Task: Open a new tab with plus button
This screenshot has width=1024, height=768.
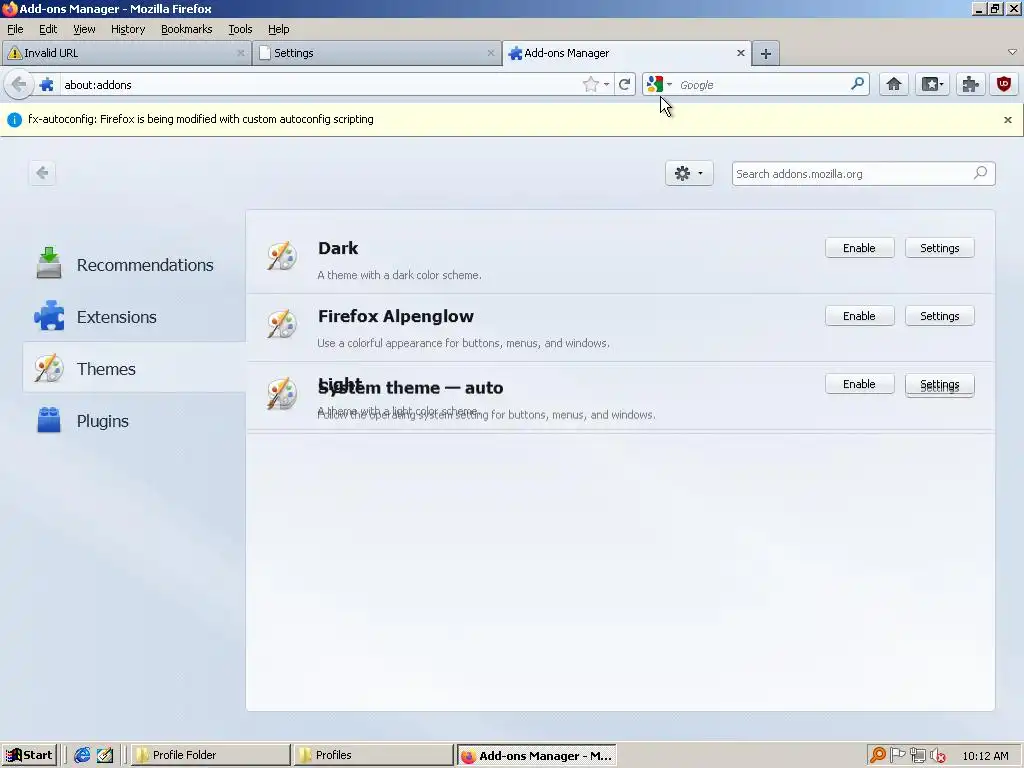Action: [x=765, y=54]
